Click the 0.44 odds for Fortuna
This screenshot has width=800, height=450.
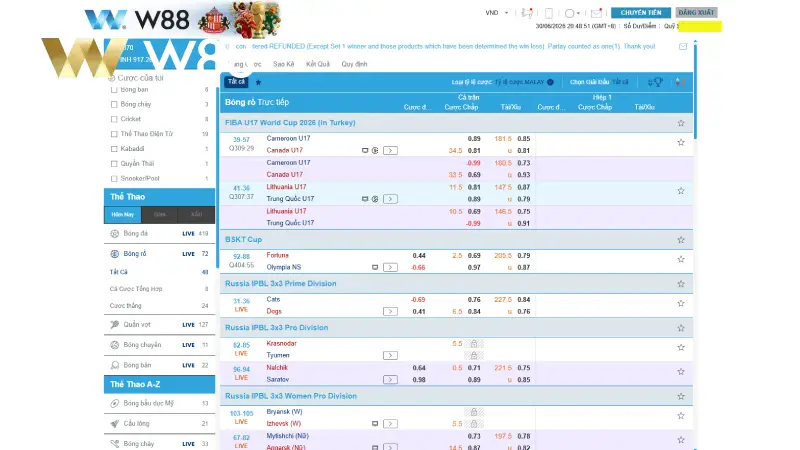(x=419, y=256)
